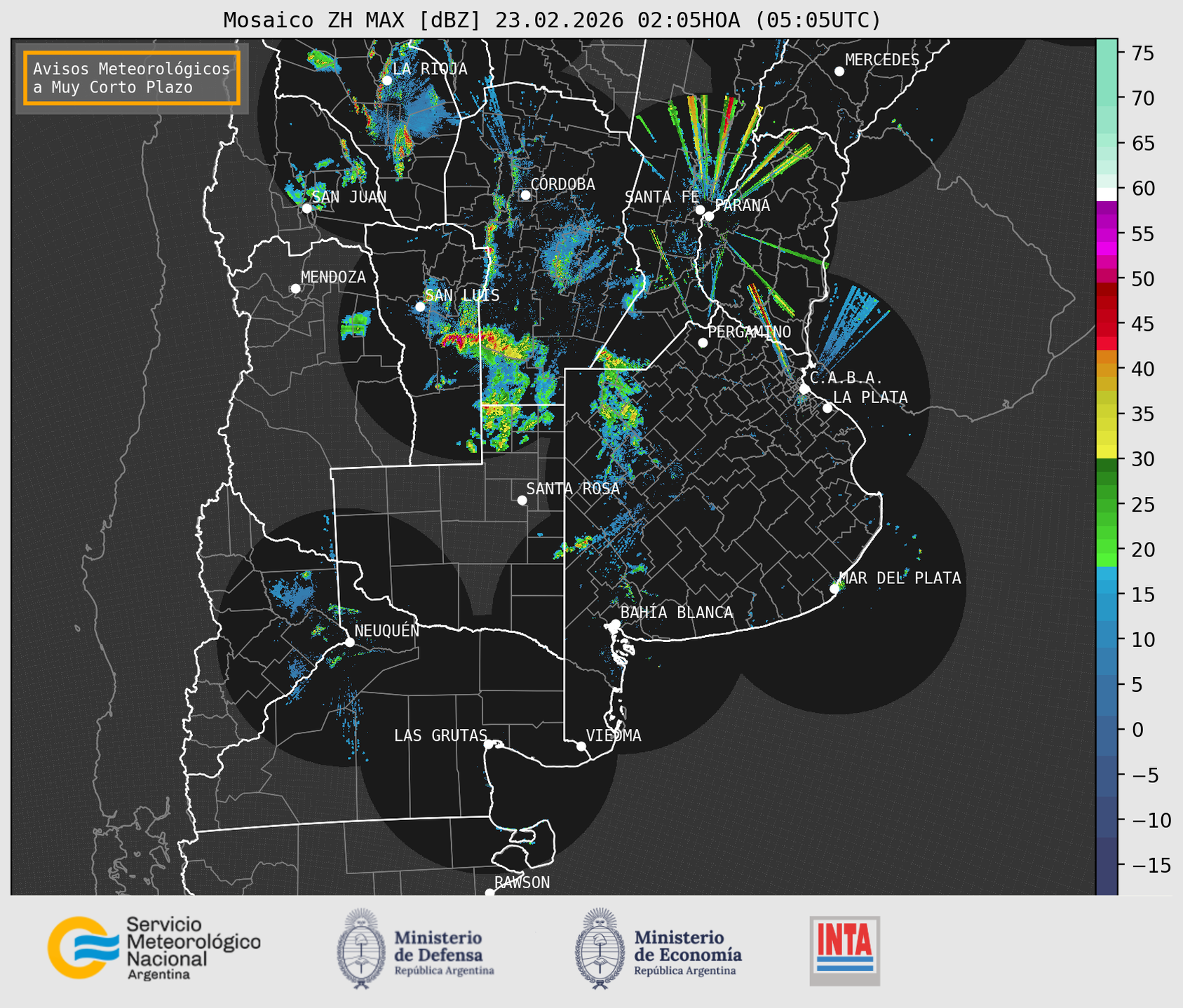Click the CÓRDOBA city label
The image size is (1183, 1008).
562,184
